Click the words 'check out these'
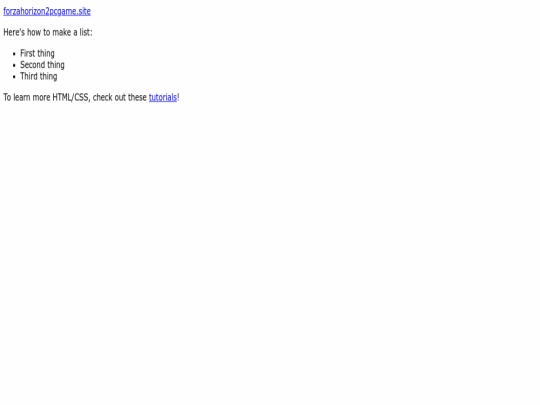Image resolution: width=540 pixels, height=405 pixels. pyautogui.click(x=120, y=97)
